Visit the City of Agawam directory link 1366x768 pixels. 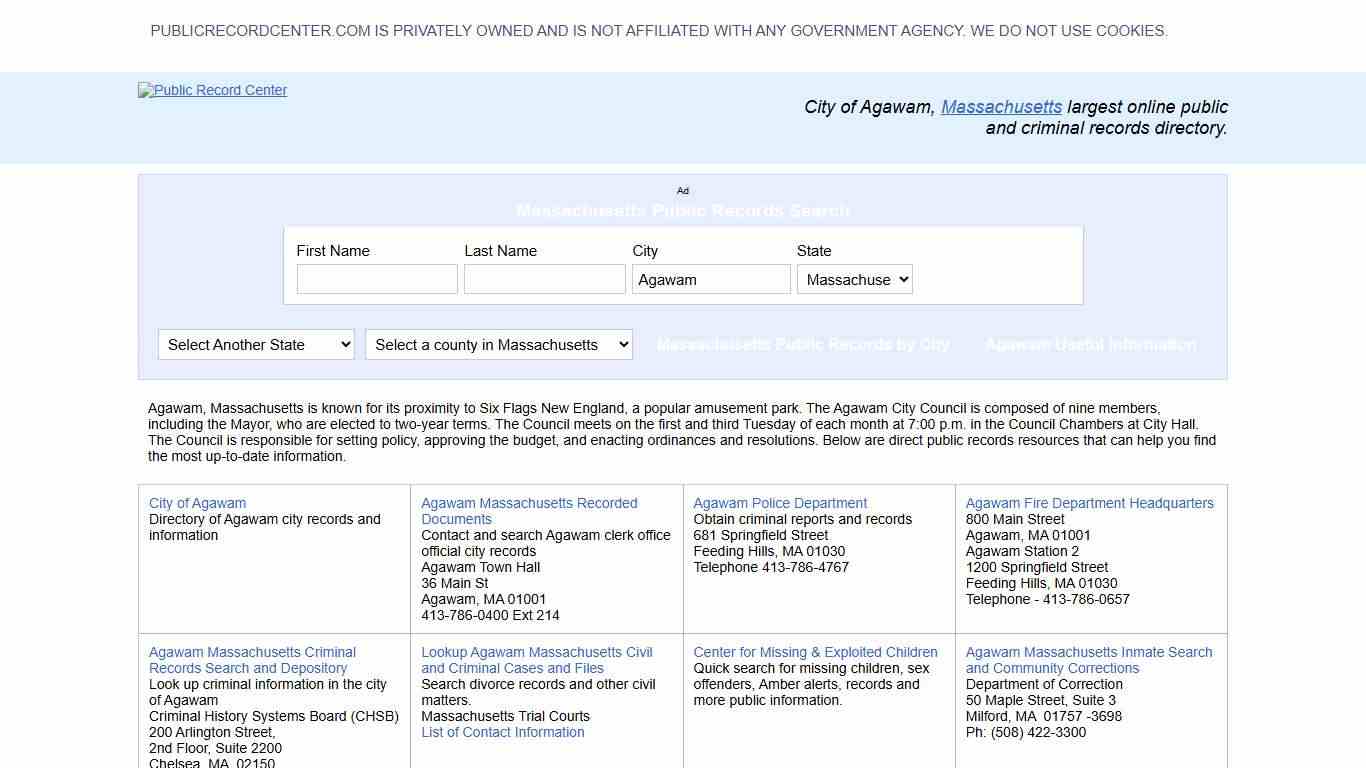tap(197, 503)
